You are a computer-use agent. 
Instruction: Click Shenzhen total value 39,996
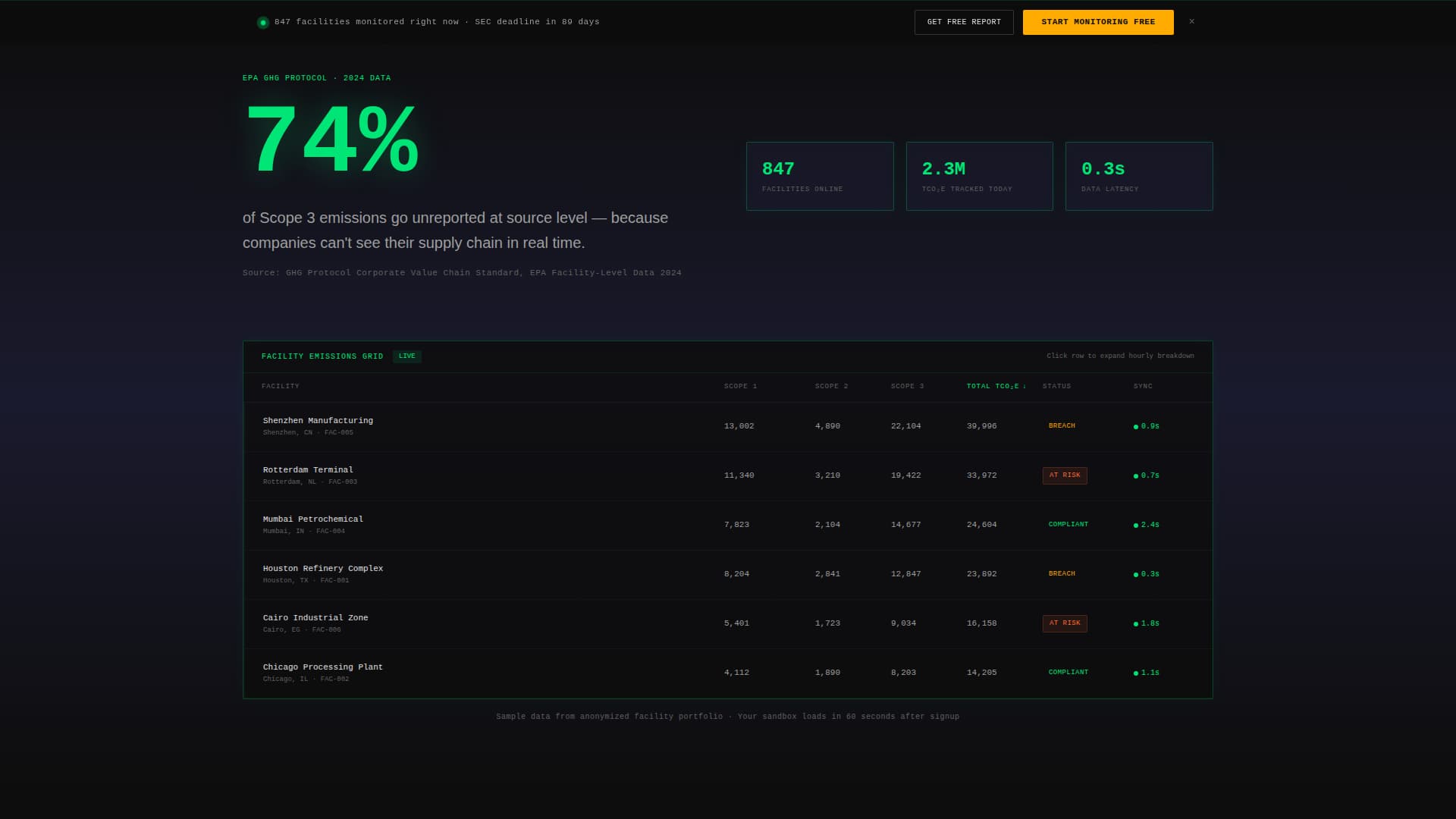click(x=981, y=426)
